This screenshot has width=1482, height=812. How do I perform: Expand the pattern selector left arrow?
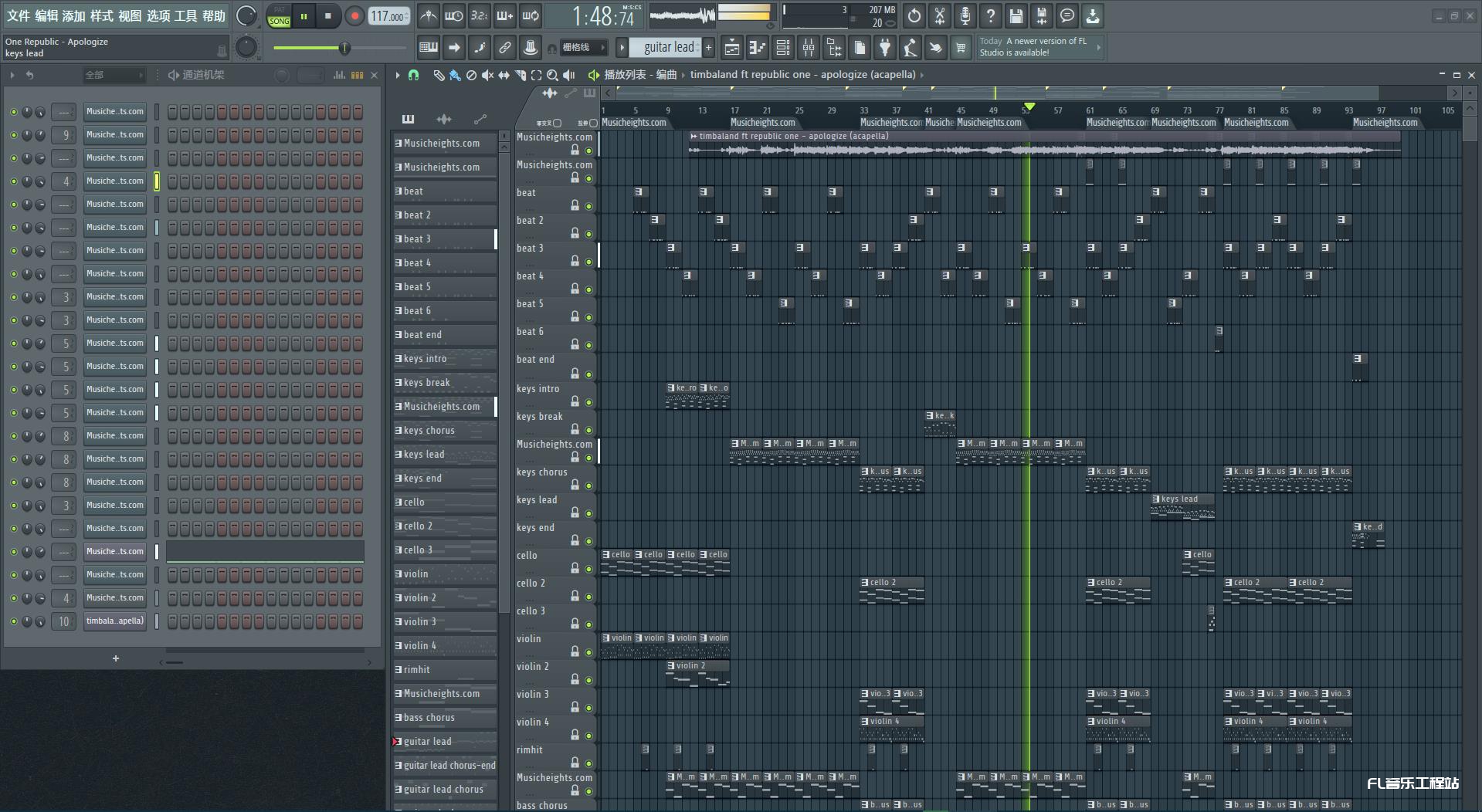[622, 48]
